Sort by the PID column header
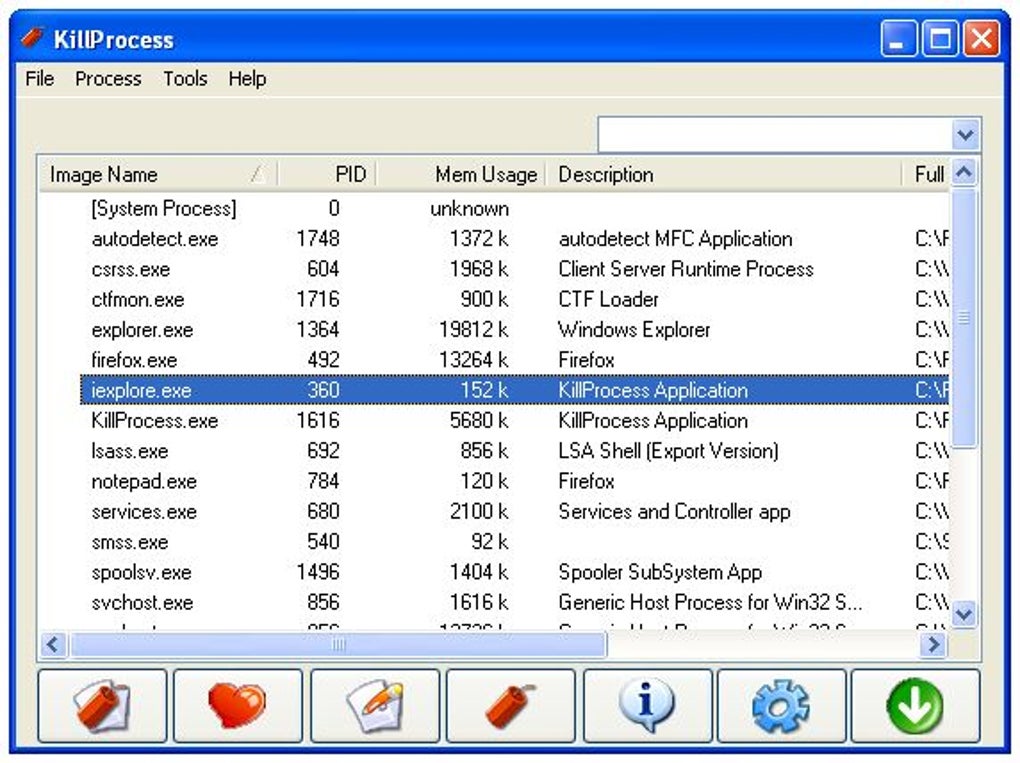This screenshot has width=1020, height=763. [327, 174]
